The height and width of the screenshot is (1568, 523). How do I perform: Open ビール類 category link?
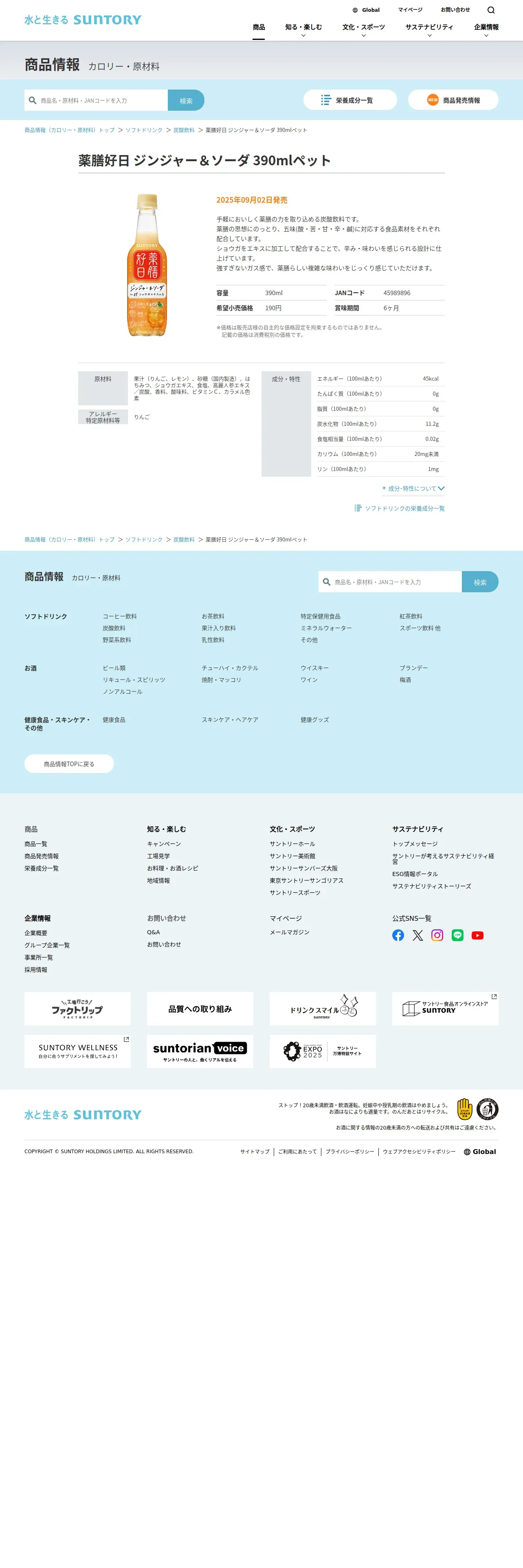pos(114,668)
